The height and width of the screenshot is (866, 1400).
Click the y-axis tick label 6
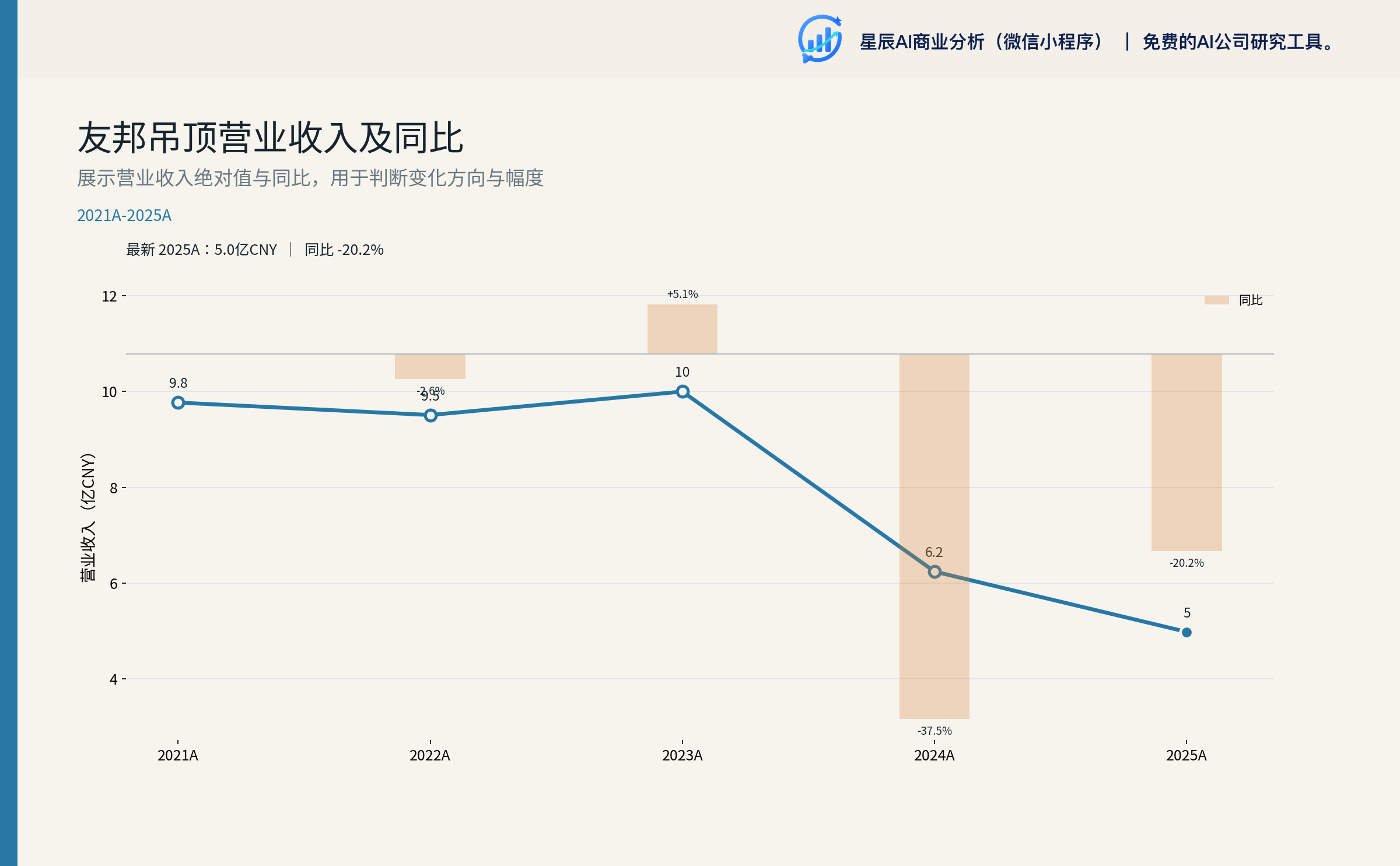tap(114, 583)
